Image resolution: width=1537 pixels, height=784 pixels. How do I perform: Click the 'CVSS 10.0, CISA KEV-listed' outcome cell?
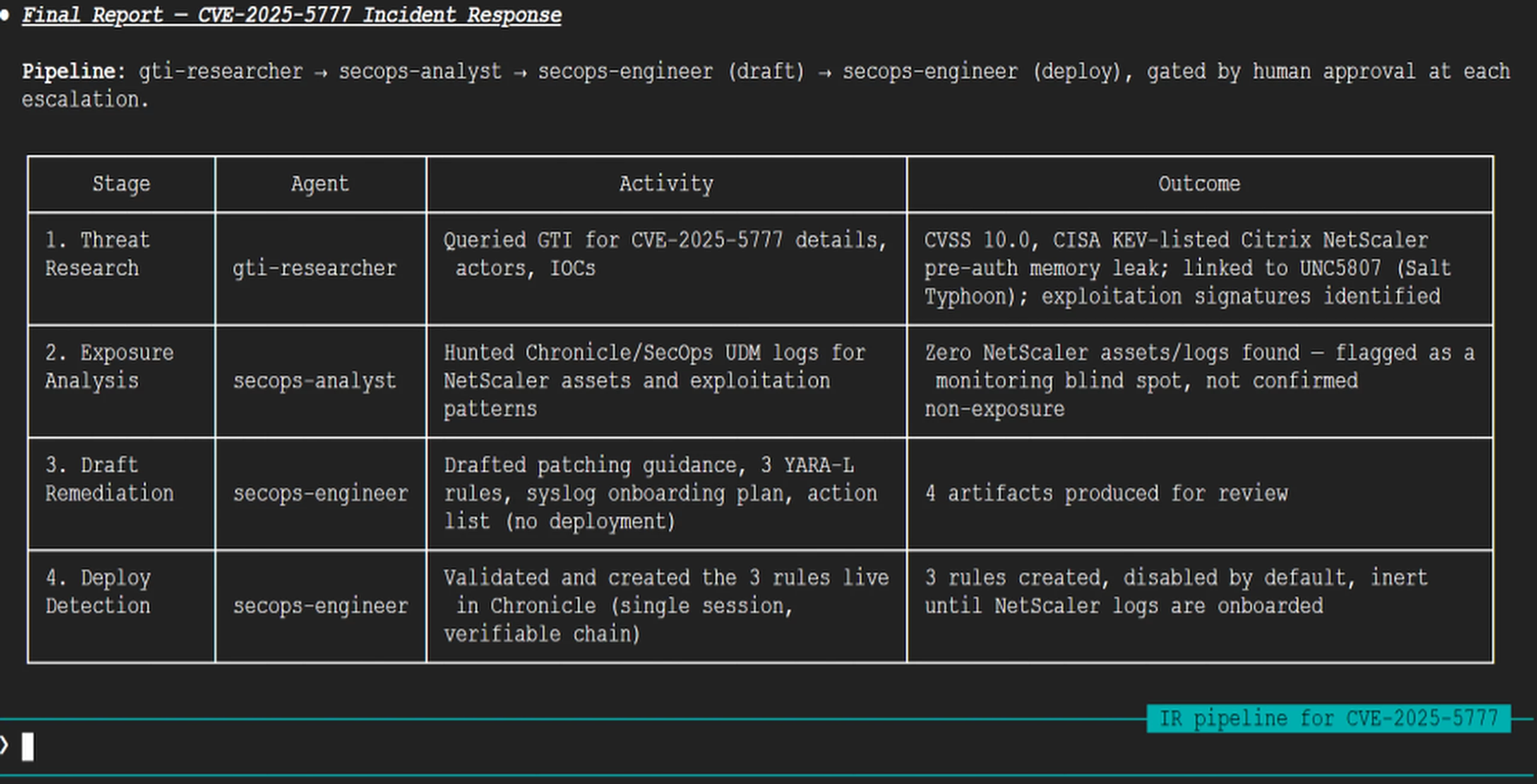tap(1200, 268)
